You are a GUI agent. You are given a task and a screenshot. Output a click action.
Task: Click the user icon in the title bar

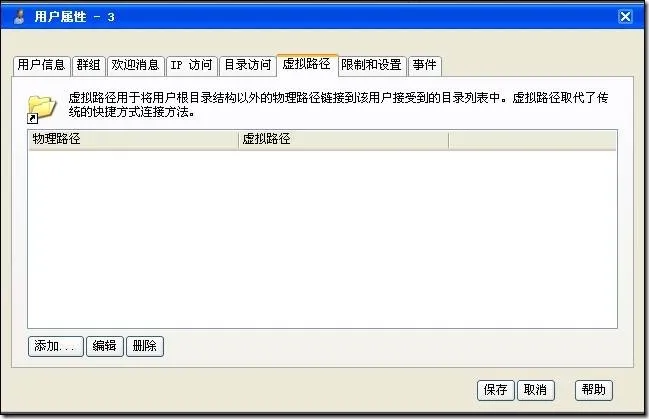(x=19, y=17)
